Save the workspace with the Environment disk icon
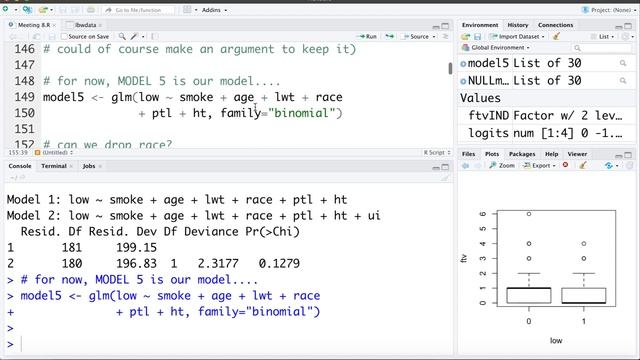 point(478,37)
